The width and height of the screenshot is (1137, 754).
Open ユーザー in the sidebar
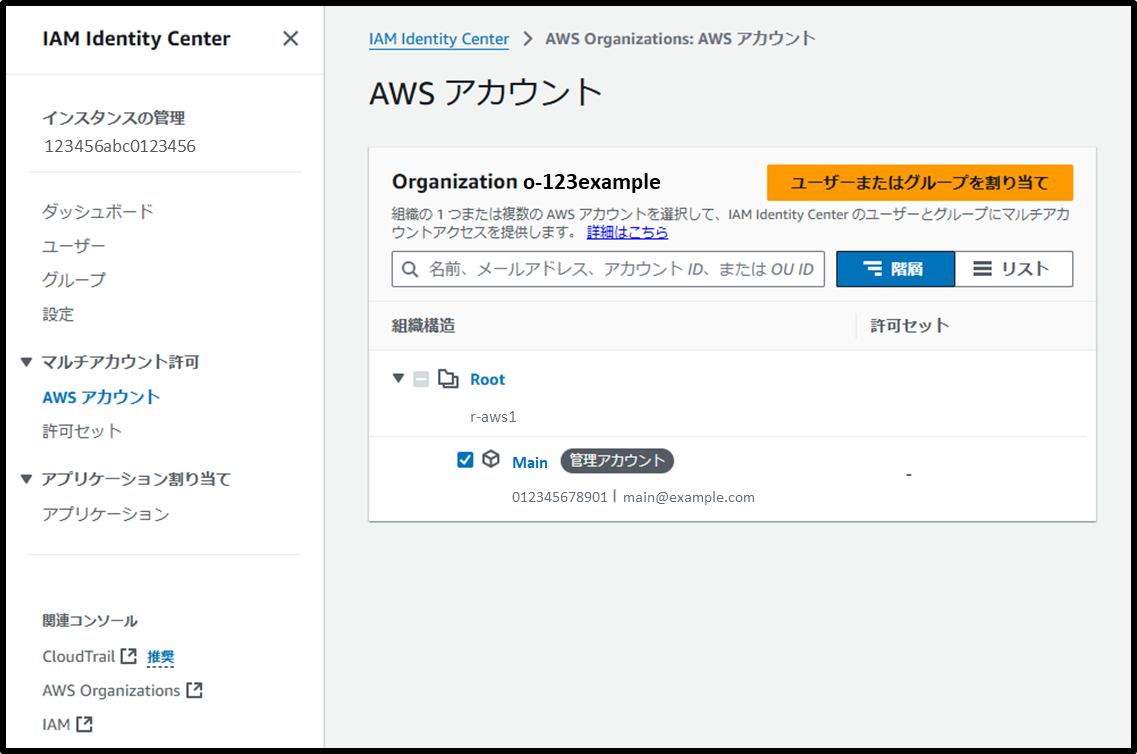click(74, 246)
